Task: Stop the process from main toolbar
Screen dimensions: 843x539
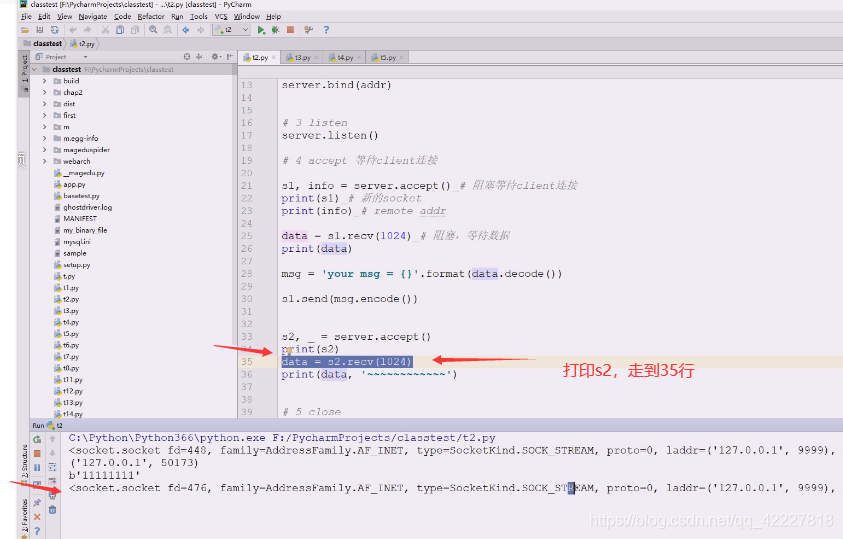Action: click(x=290, y=30)
